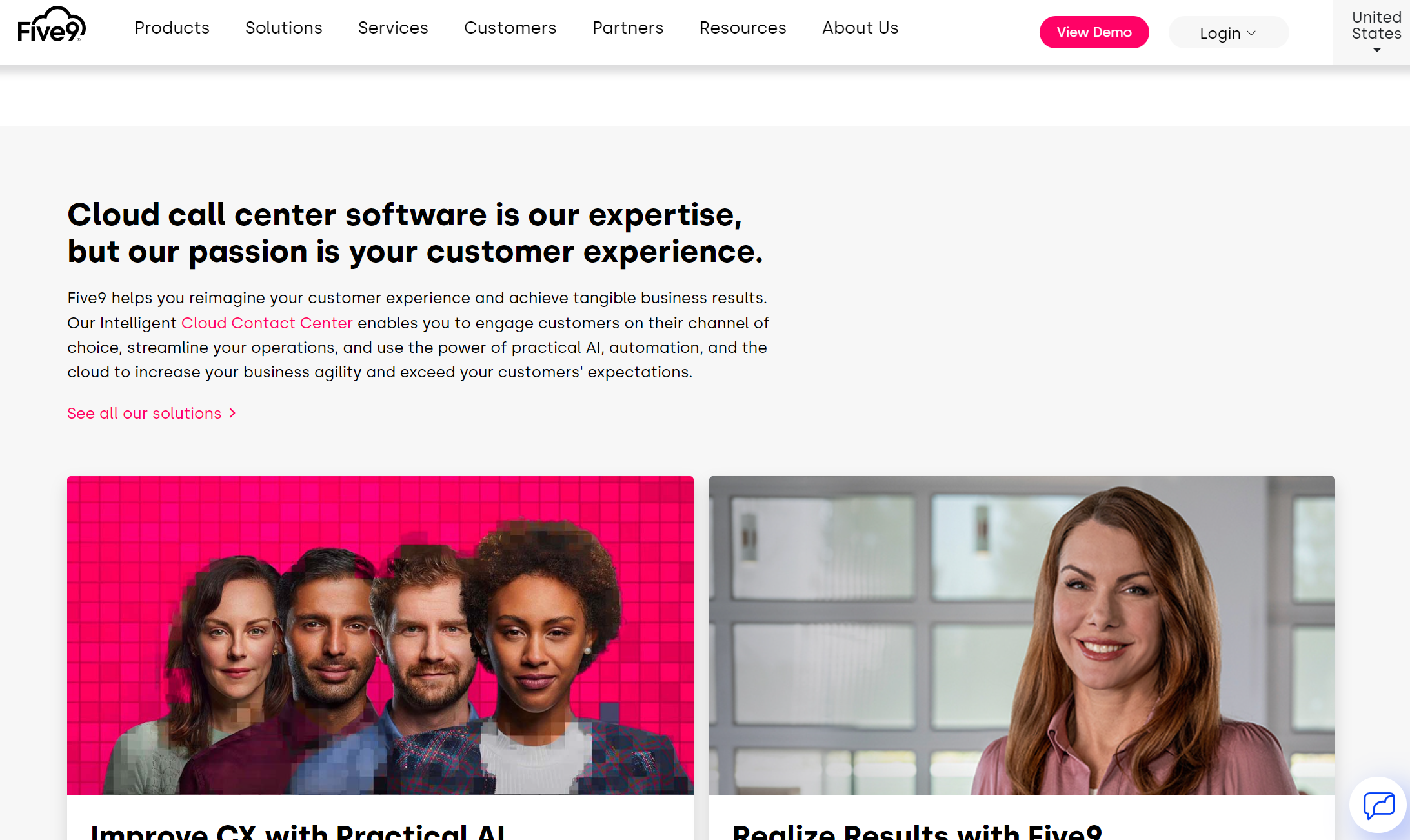
Task: Click the pink View Demo button
Action: click(1094, 32)
